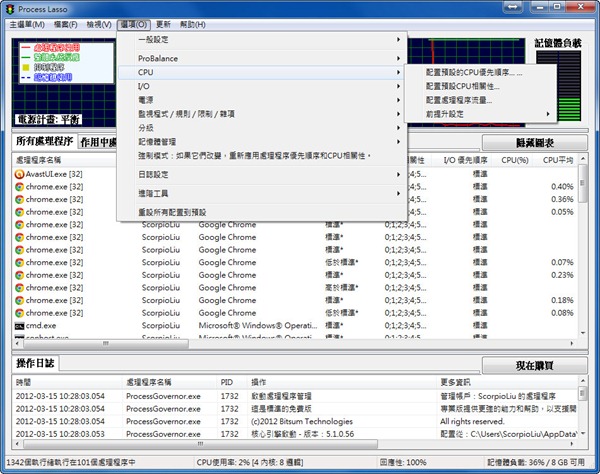
Task: Sort by the CPU平均 column header
Action: [557, 160]
